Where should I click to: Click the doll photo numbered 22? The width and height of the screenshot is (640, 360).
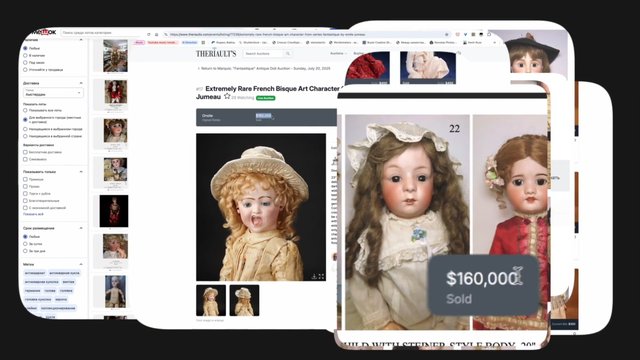click(x=407, y=222)
